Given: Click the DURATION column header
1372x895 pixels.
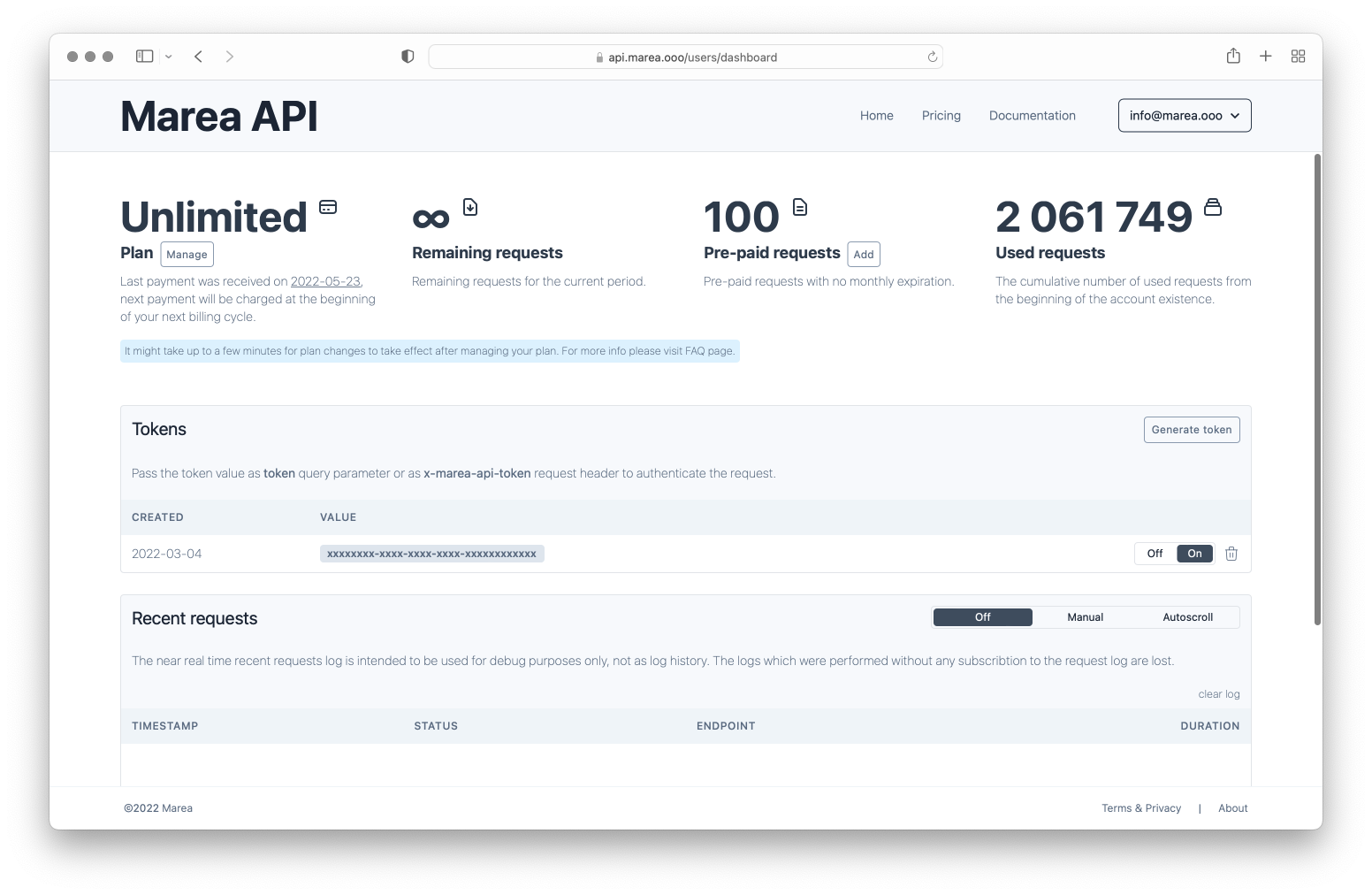Looking at the screenshot, I should tap(1210, 726).
